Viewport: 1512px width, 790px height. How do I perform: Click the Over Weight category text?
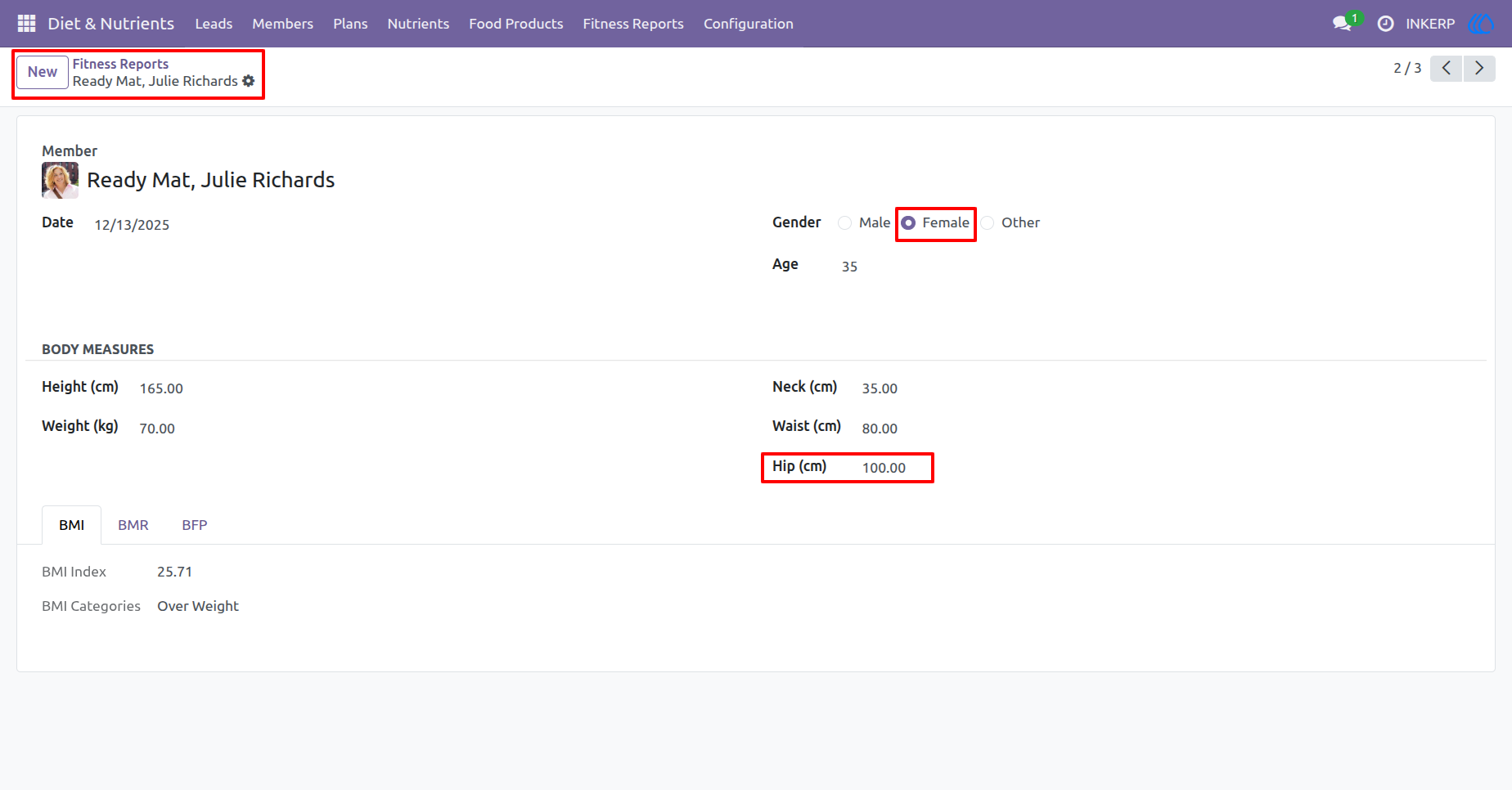[x=198, y=606]
